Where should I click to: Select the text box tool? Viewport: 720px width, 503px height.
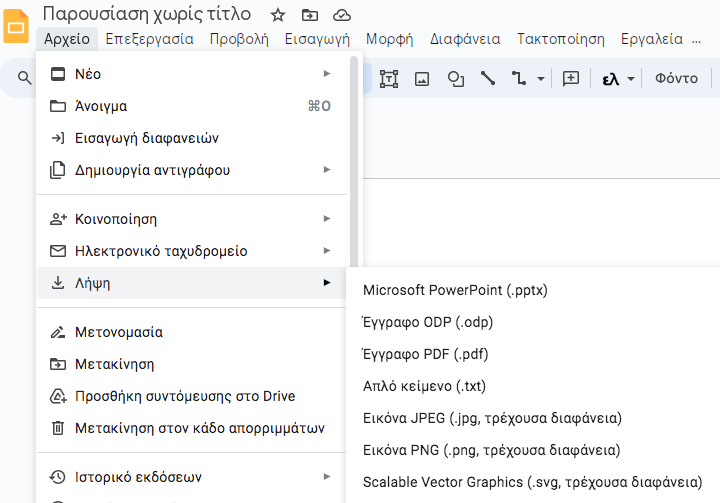[389, 79]
